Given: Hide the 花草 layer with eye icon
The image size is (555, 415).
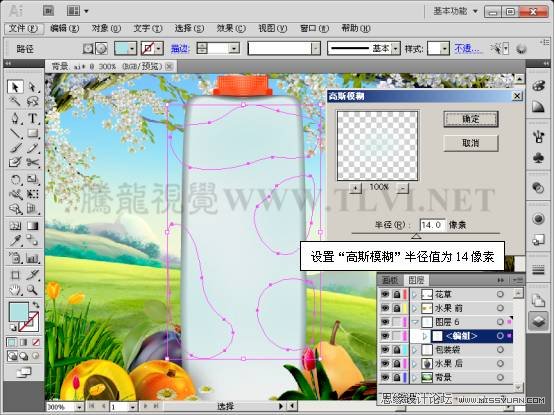Looking at the screenshot, I should pyautogui.click(x=385, y=294).
